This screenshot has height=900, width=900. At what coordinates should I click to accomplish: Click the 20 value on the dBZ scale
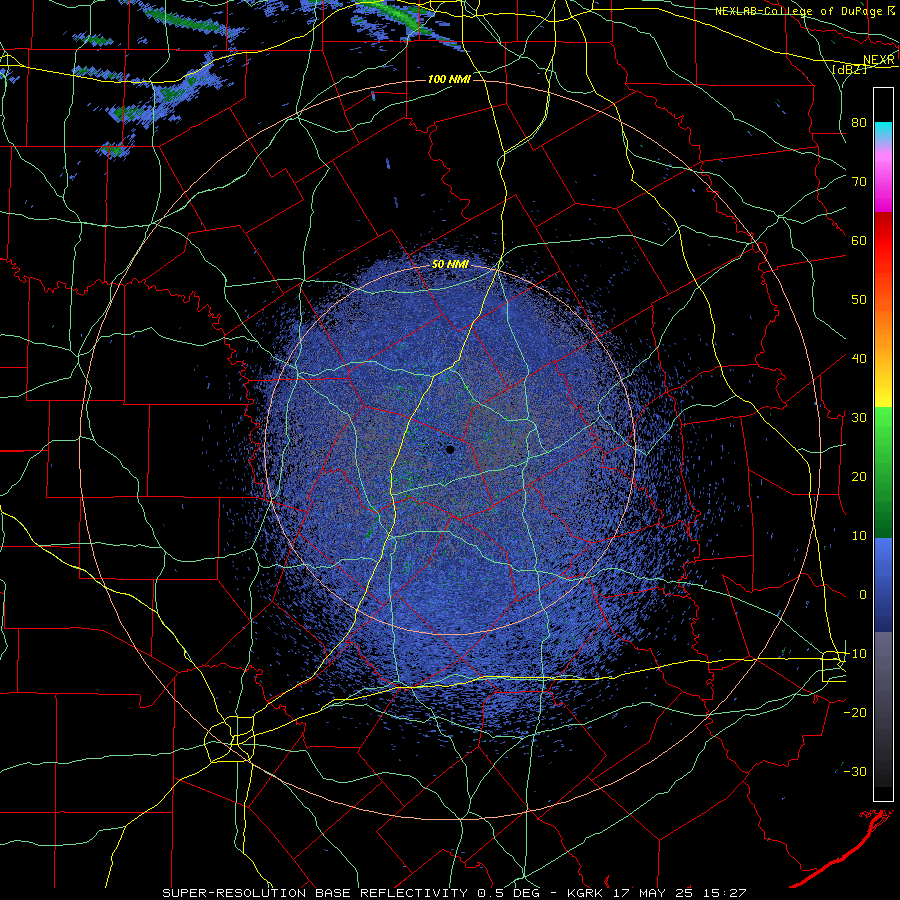859,476
